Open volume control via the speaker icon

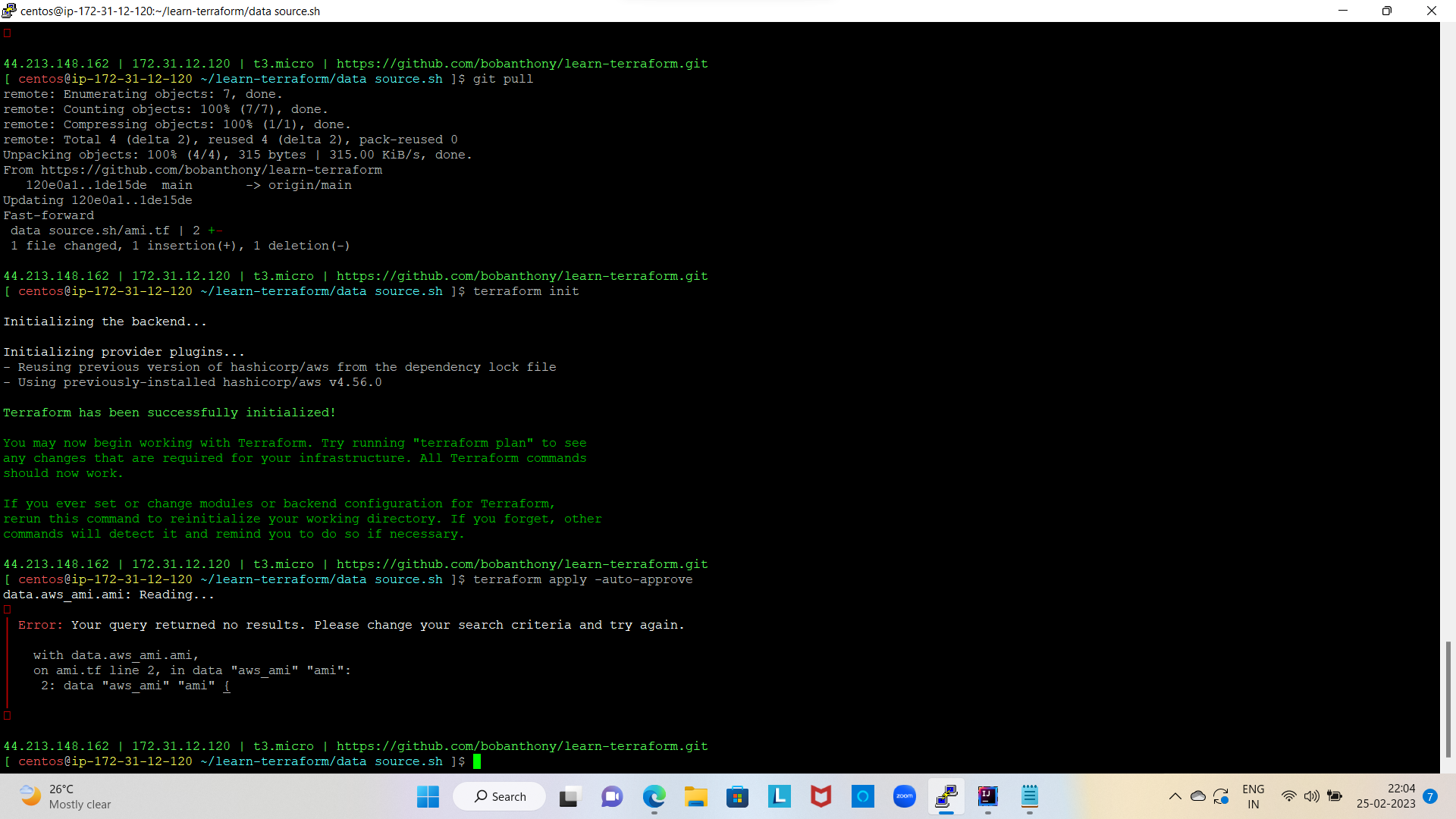1313,797
